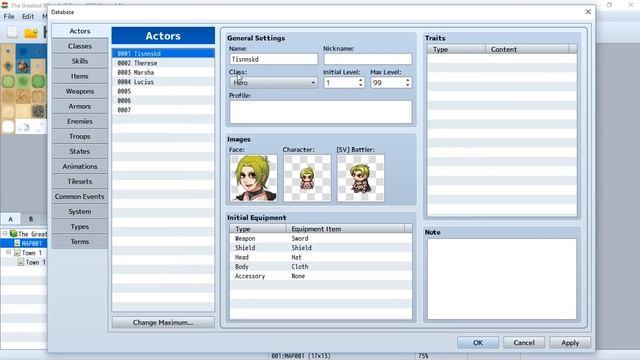
Task: Edit the actor Name field
Action: (x=273, y=59)
